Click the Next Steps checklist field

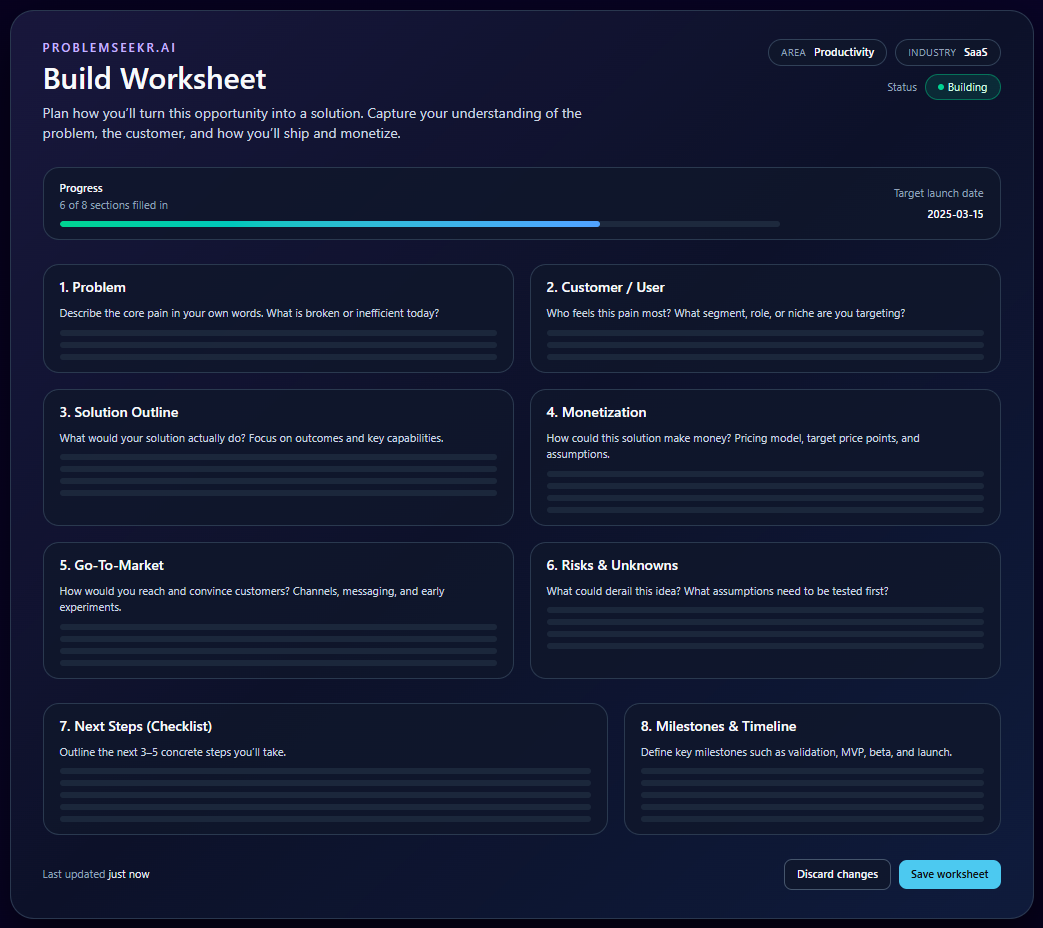click(325, 795)
